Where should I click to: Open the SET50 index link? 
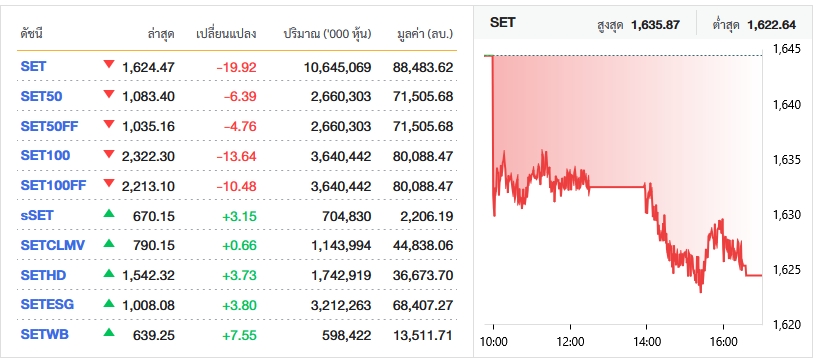click(41, 96)
